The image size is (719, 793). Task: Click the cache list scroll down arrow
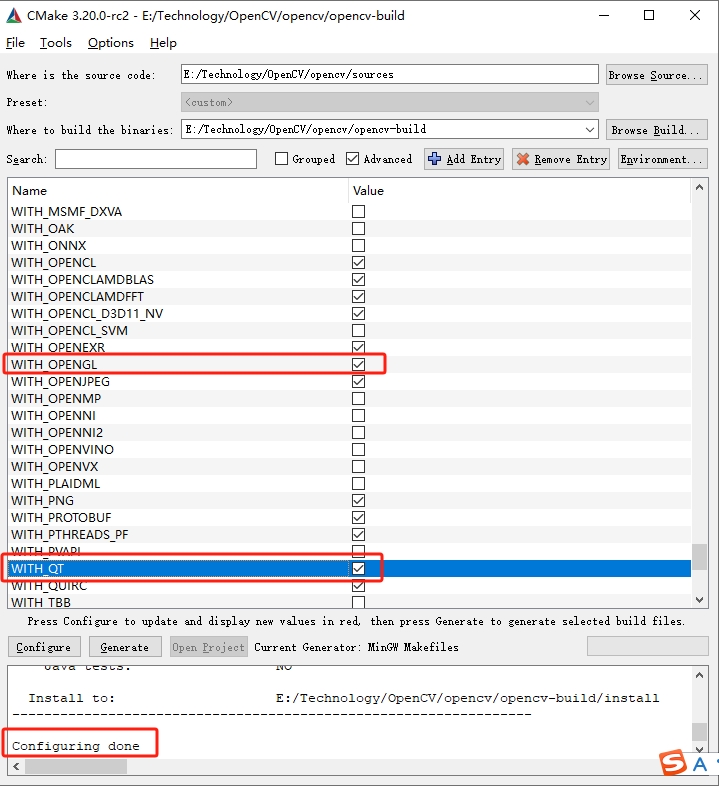point(699,600)
